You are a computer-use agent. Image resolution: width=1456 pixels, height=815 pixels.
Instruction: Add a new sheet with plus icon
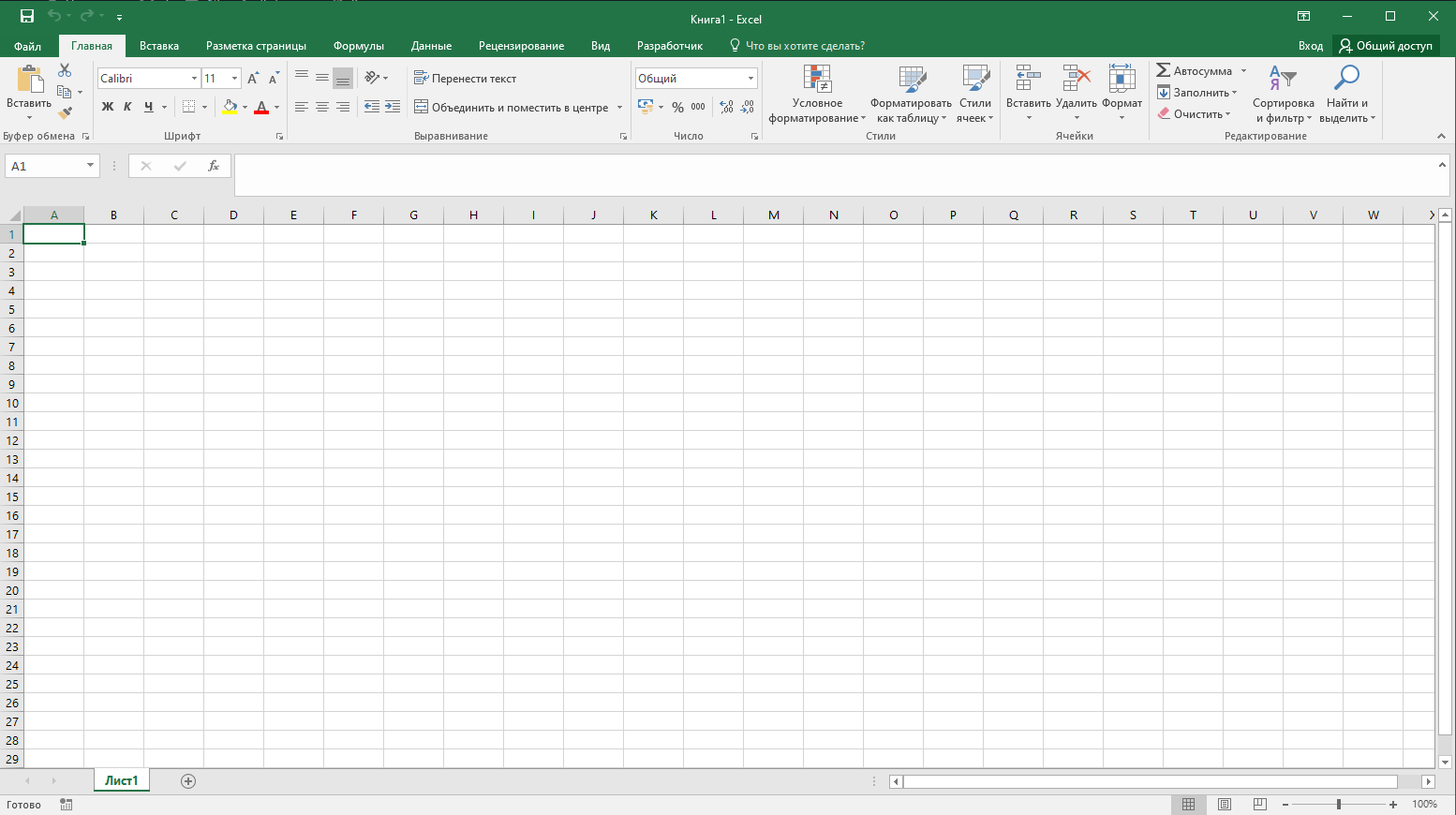pos(188,781)
